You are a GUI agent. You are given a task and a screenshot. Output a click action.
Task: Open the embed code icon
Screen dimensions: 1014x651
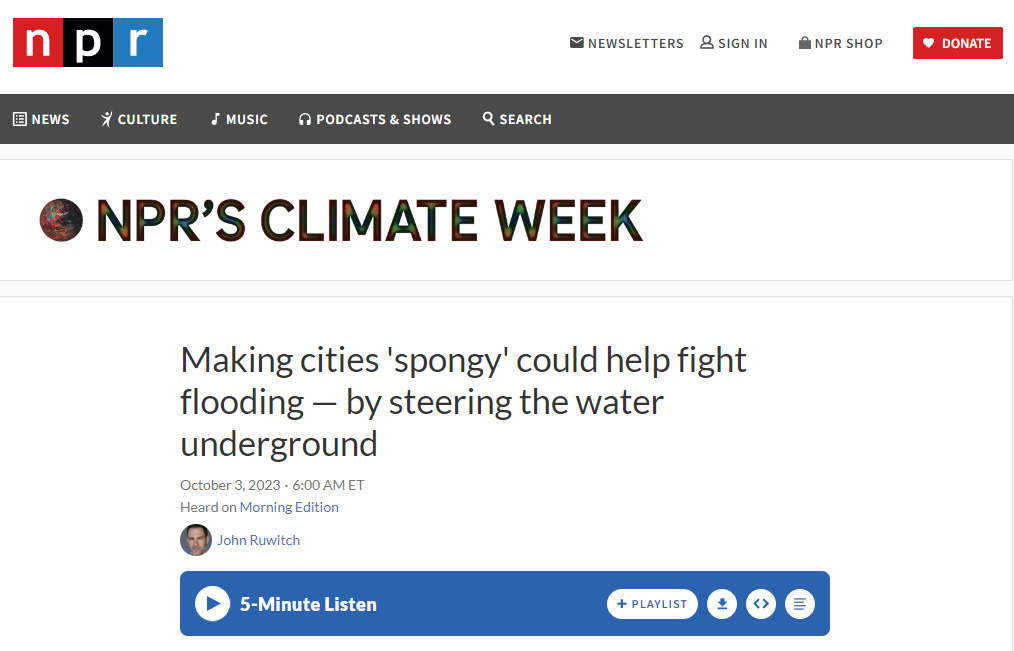coord(761,604)
